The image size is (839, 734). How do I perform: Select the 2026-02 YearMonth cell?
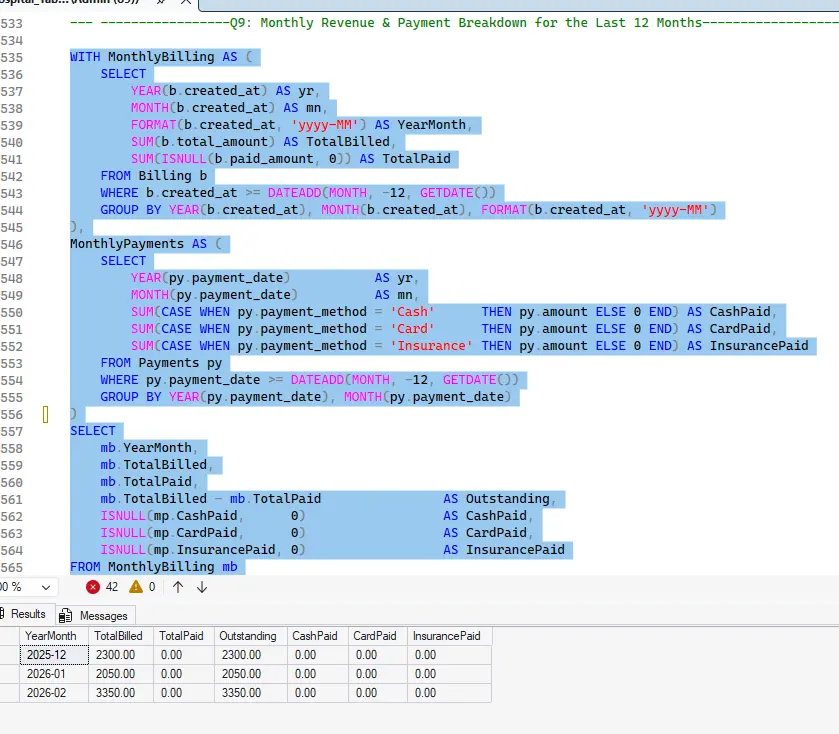(x=54, y=693)
